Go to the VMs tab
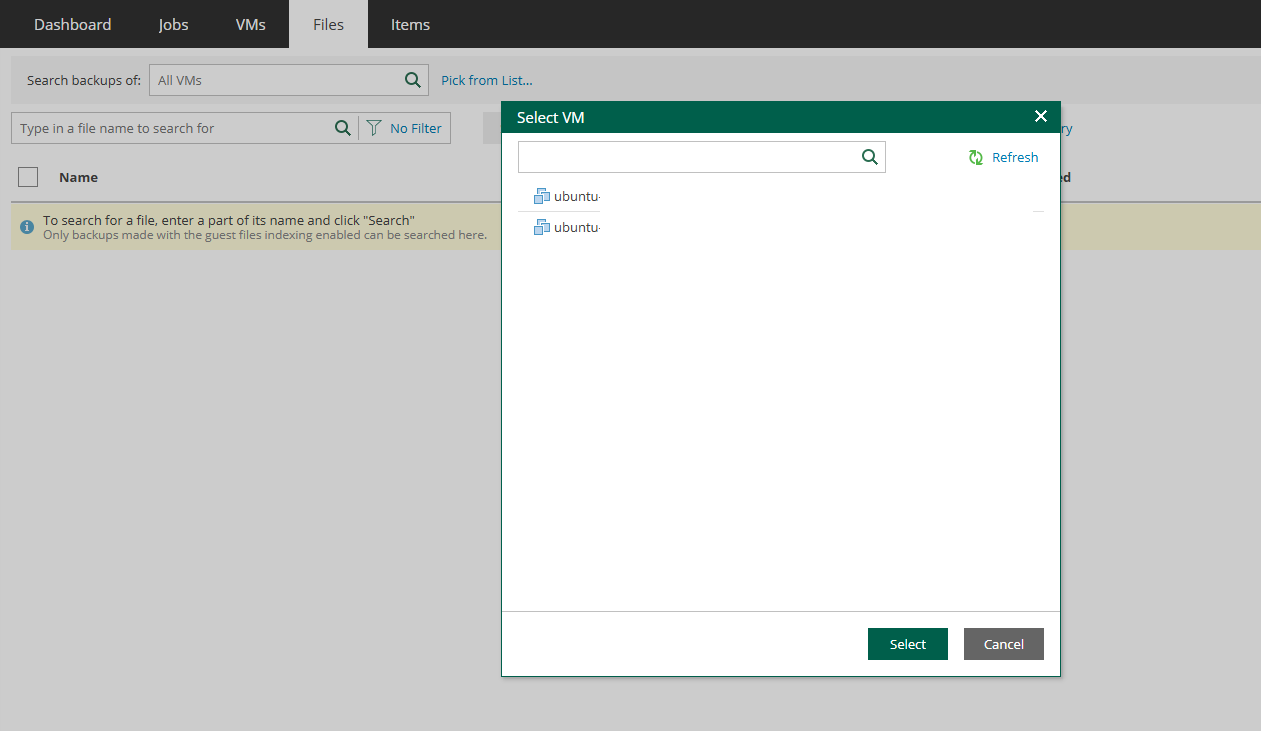The height and width of the screenshot is (731, 1261). coord(251,24)
